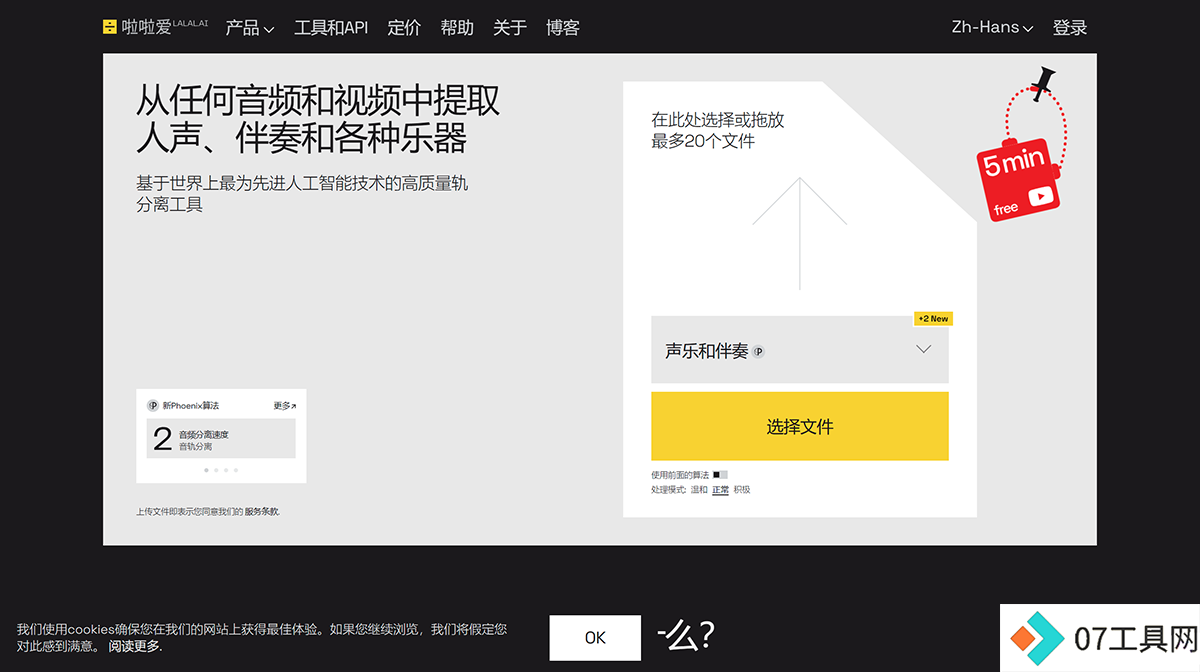Image resolution: width=1200 pixels, height=672 pixels.
Task: Click the +2 New badge
Action: (933, 319)
